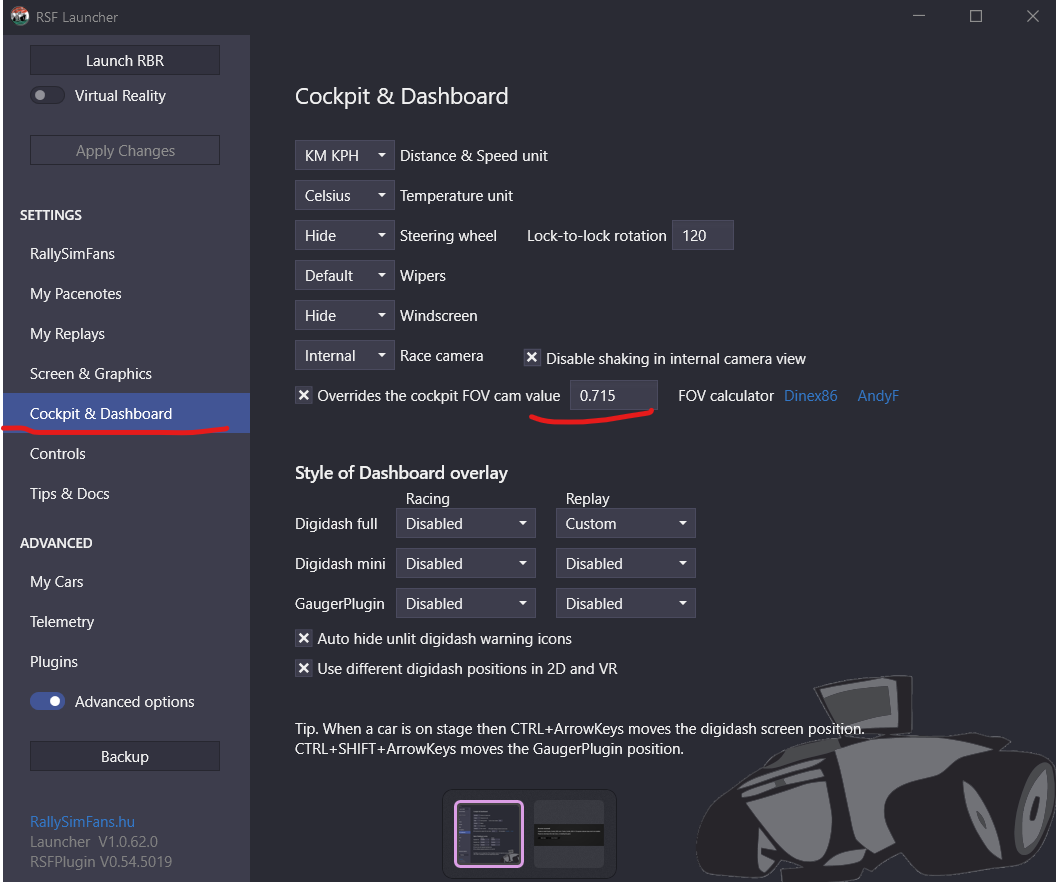Open the Screen & Graphics settings page
The height and width of the screenshot is (882, 1056).
(91, 374)
